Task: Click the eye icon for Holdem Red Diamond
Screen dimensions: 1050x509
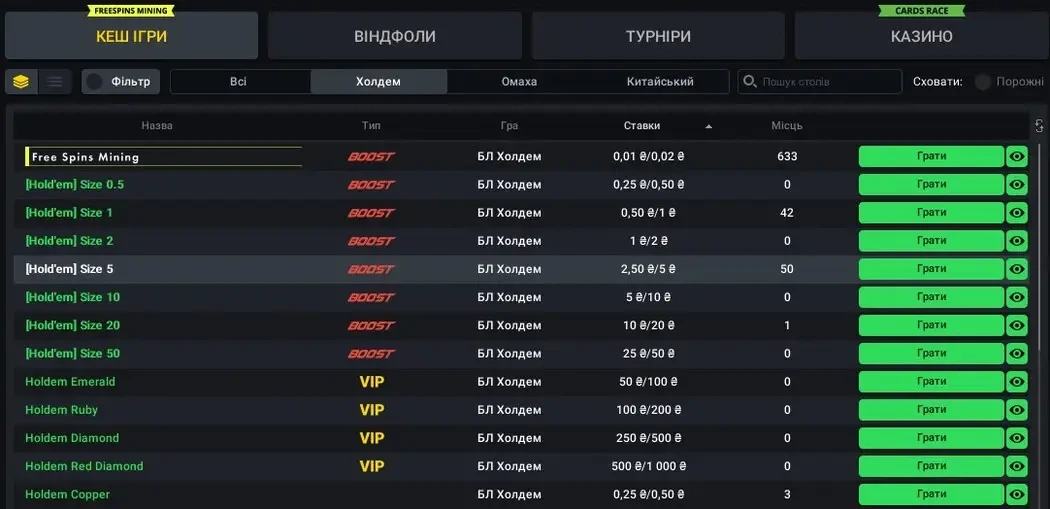Action: tap(1017, 466)
